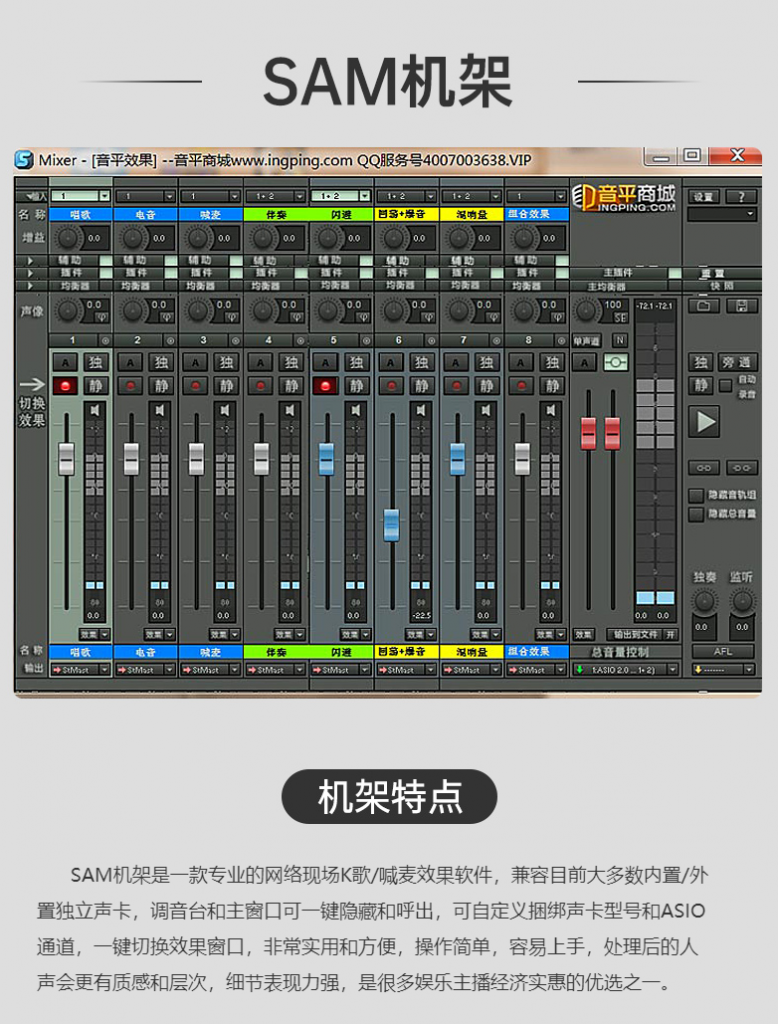
Task: Click the left link-chain button under play
Action: [x=704, y=468]
